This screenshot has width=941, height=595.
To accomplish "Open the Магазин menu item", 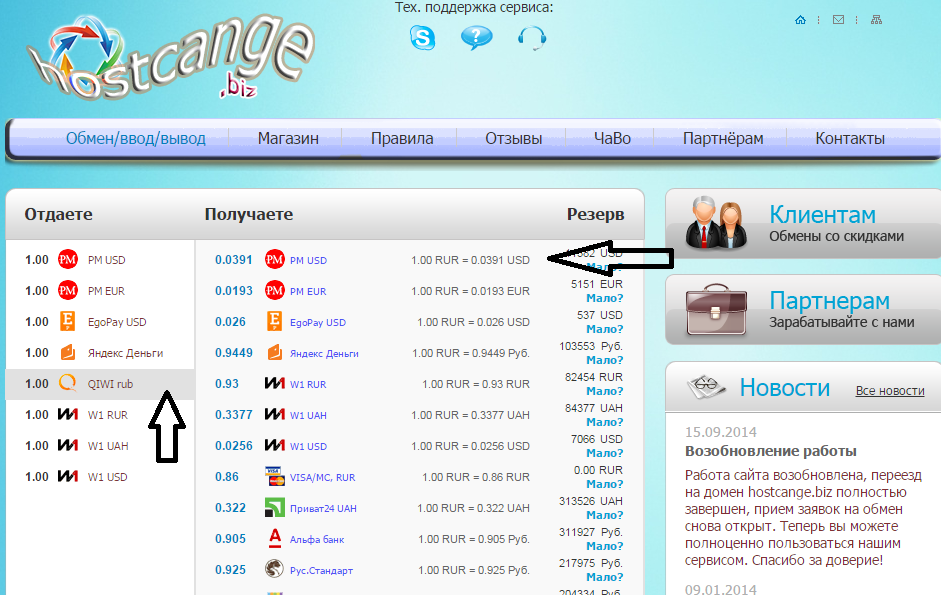I will click(288, 139).
